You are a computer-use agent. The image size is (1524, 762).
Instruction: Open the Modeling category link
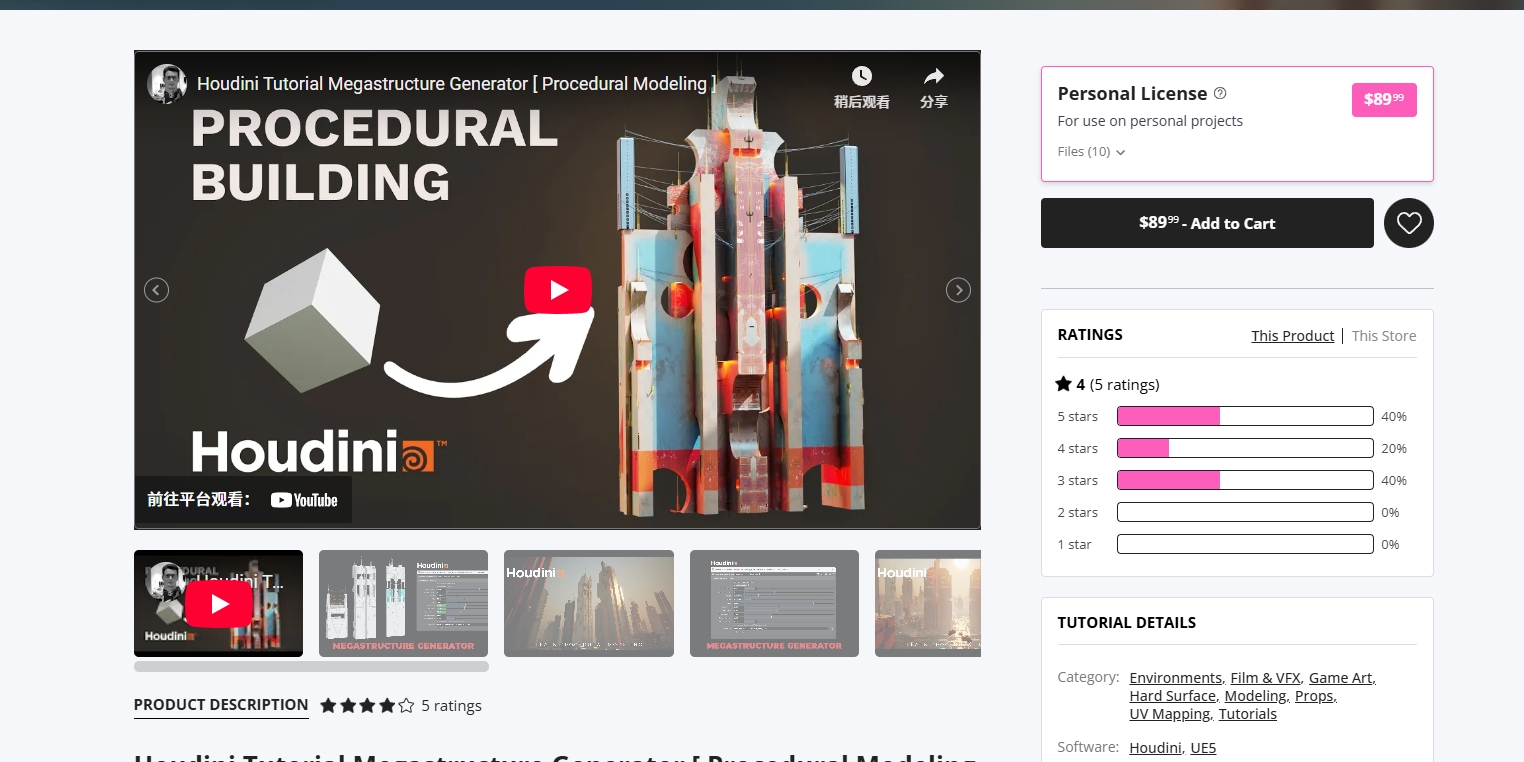pos(1255,696)
